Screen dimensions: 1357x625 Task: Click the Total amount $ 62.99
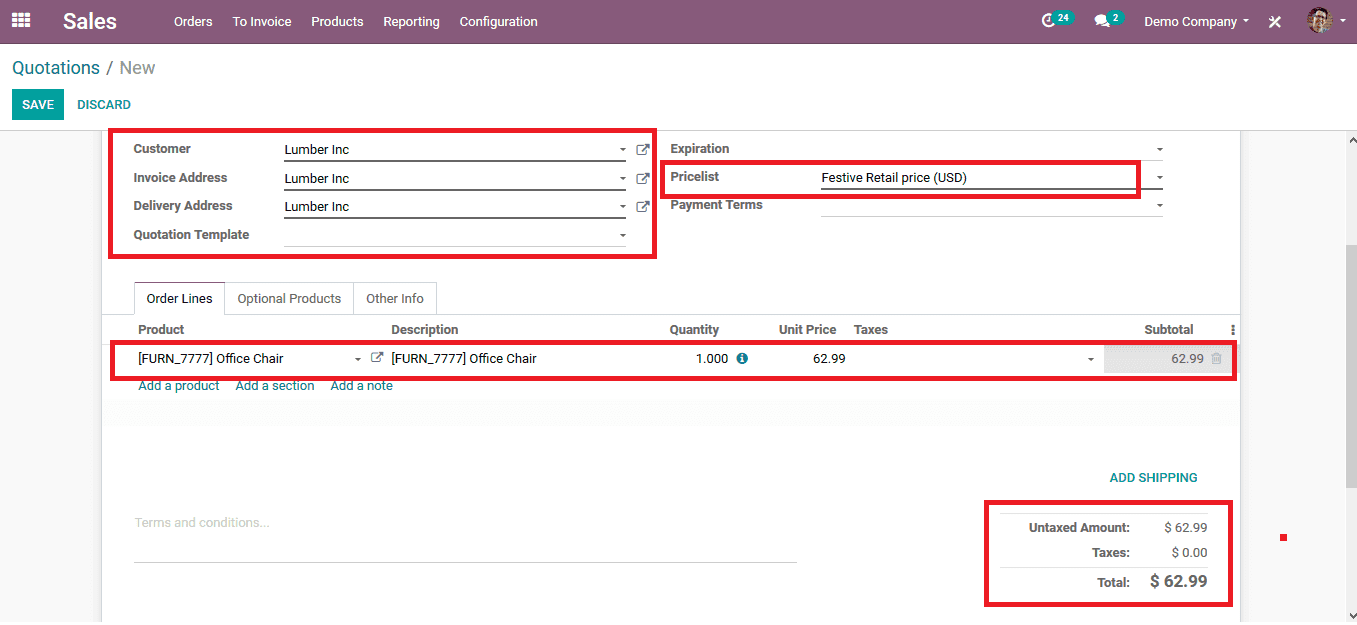[x=1179, y=582]
